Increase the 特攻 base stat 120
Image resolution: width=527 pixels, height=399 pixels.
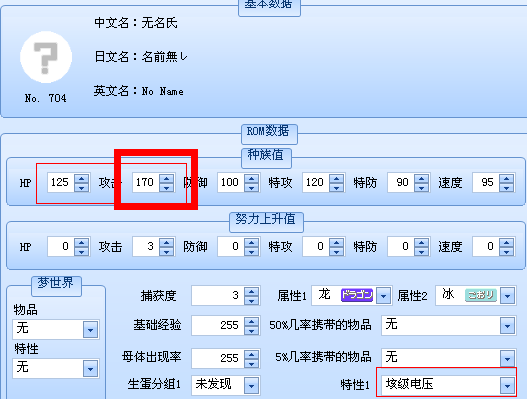[x=336, y=178]
